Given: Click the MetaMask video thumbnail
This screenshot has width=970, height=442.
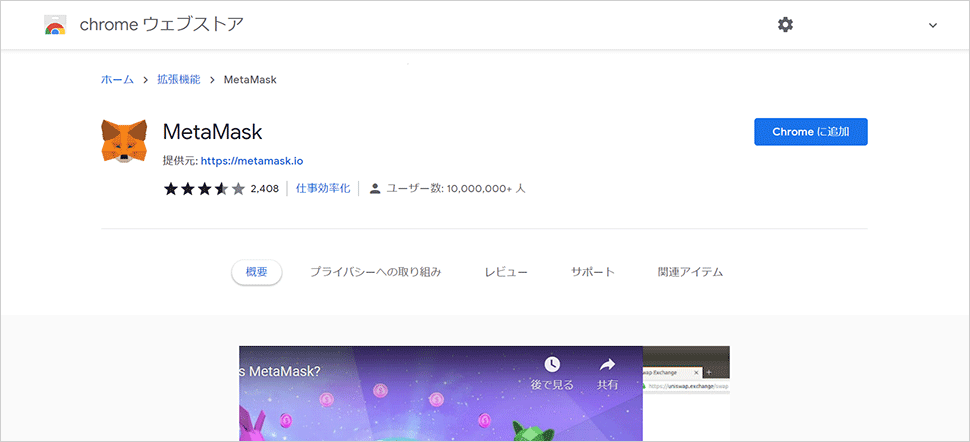Looking at the screenshot, I should pos(441,394).
